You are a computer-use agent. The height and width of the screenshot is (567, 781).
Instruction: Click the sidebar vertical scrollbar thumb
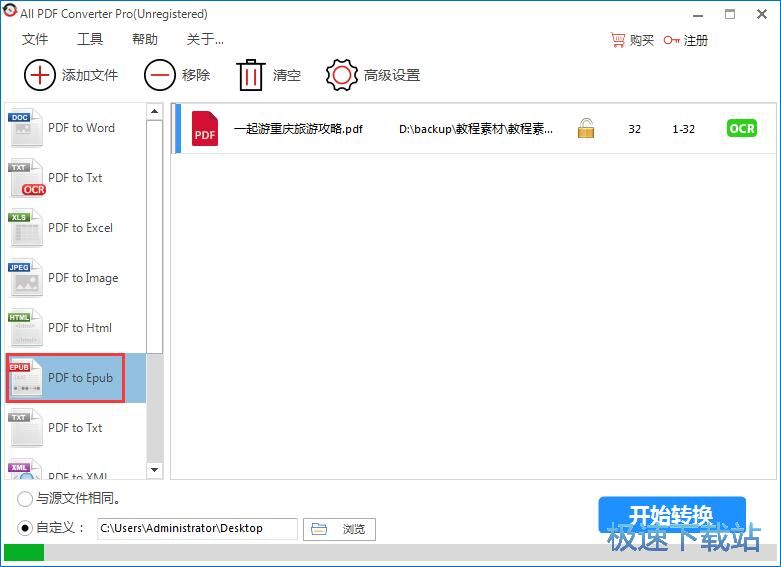pos(154,236)
